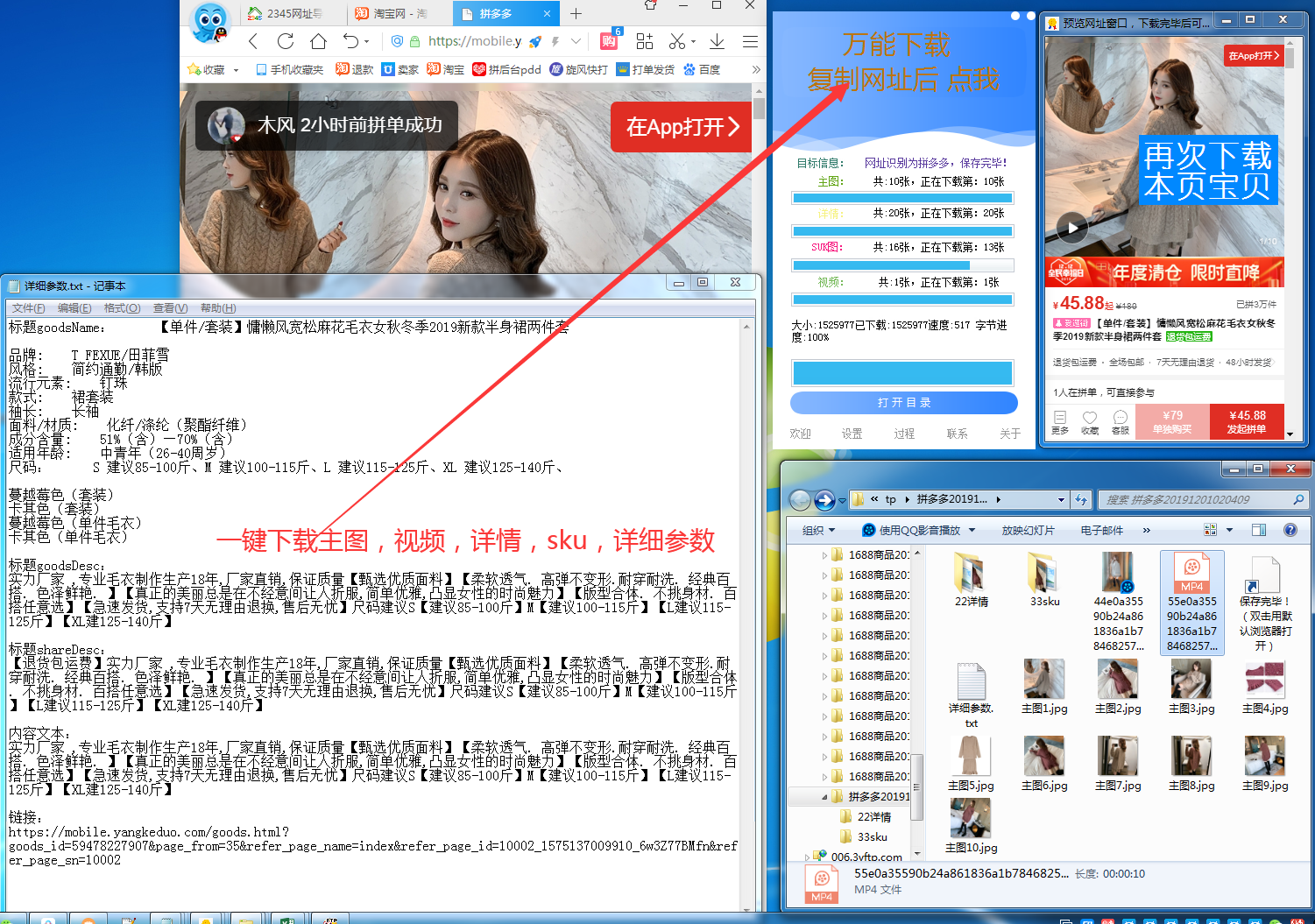Click ¥45.88 发起拼单 in preview window
1315x924 pixels.
[1247, 421]
